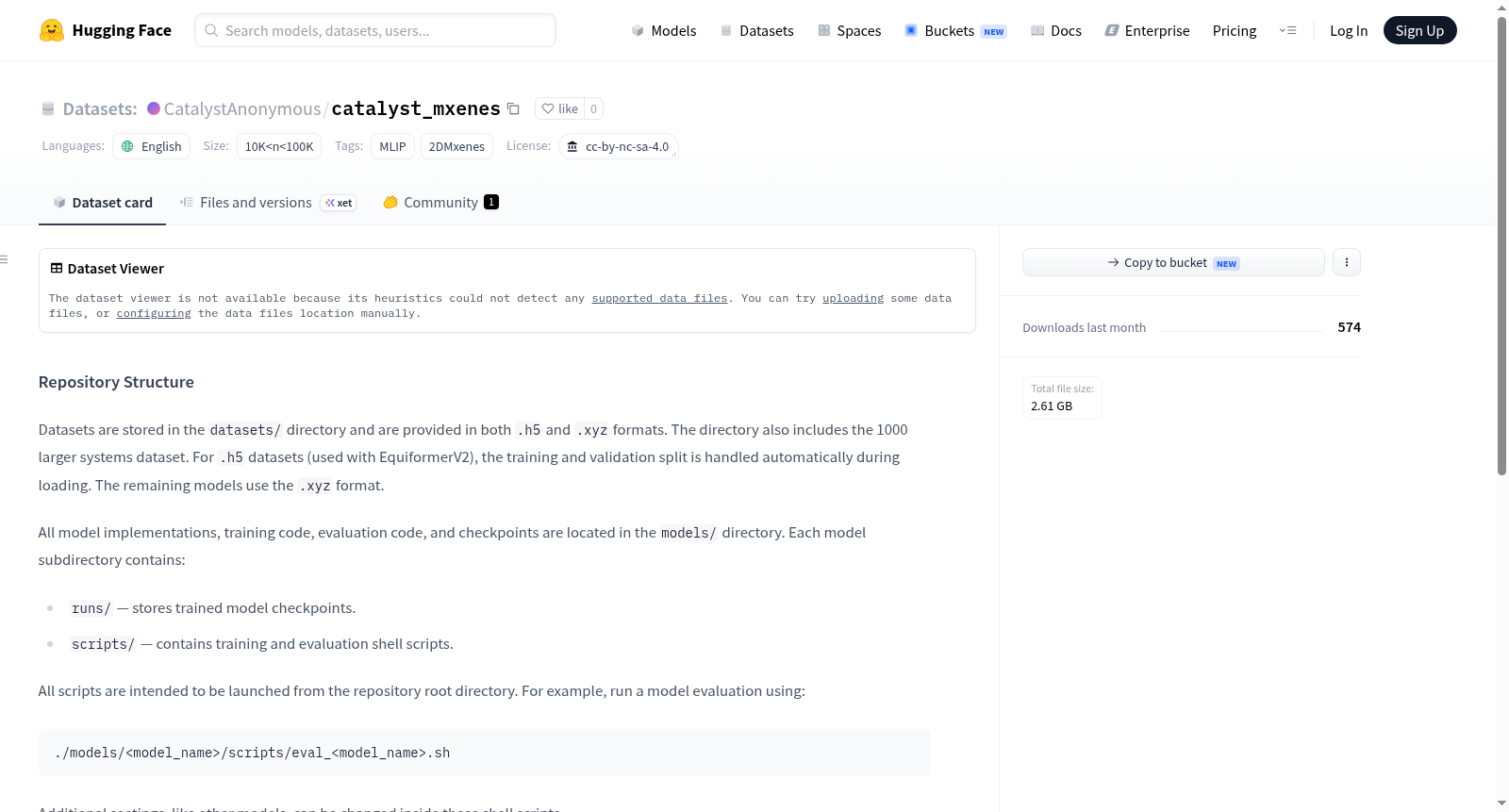Follow the 'uploading' link

click(x=853, y=298)
